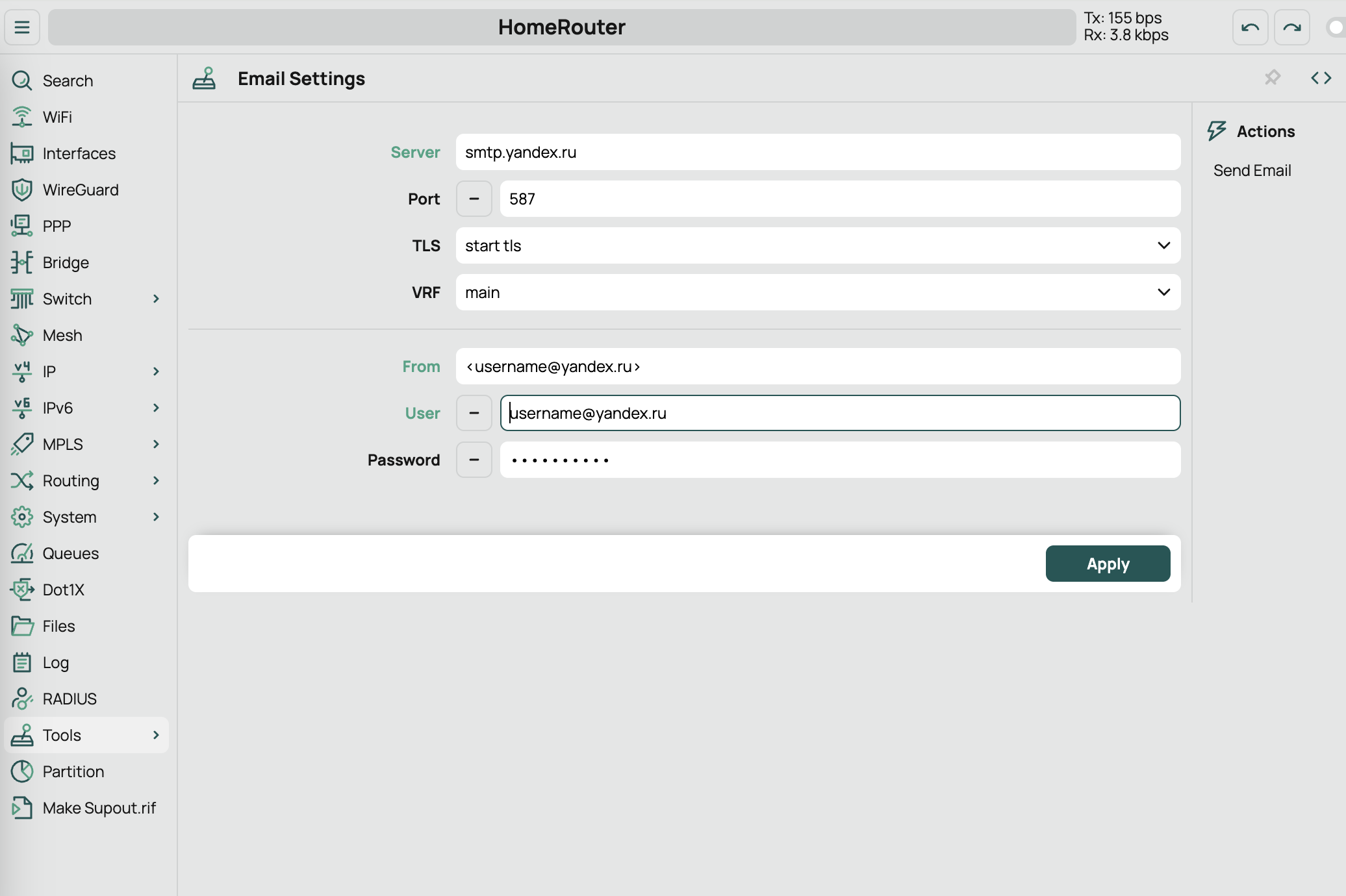Unset the Port field with minus button
This screenshot has width=1346, height=896.
(474, 199)
